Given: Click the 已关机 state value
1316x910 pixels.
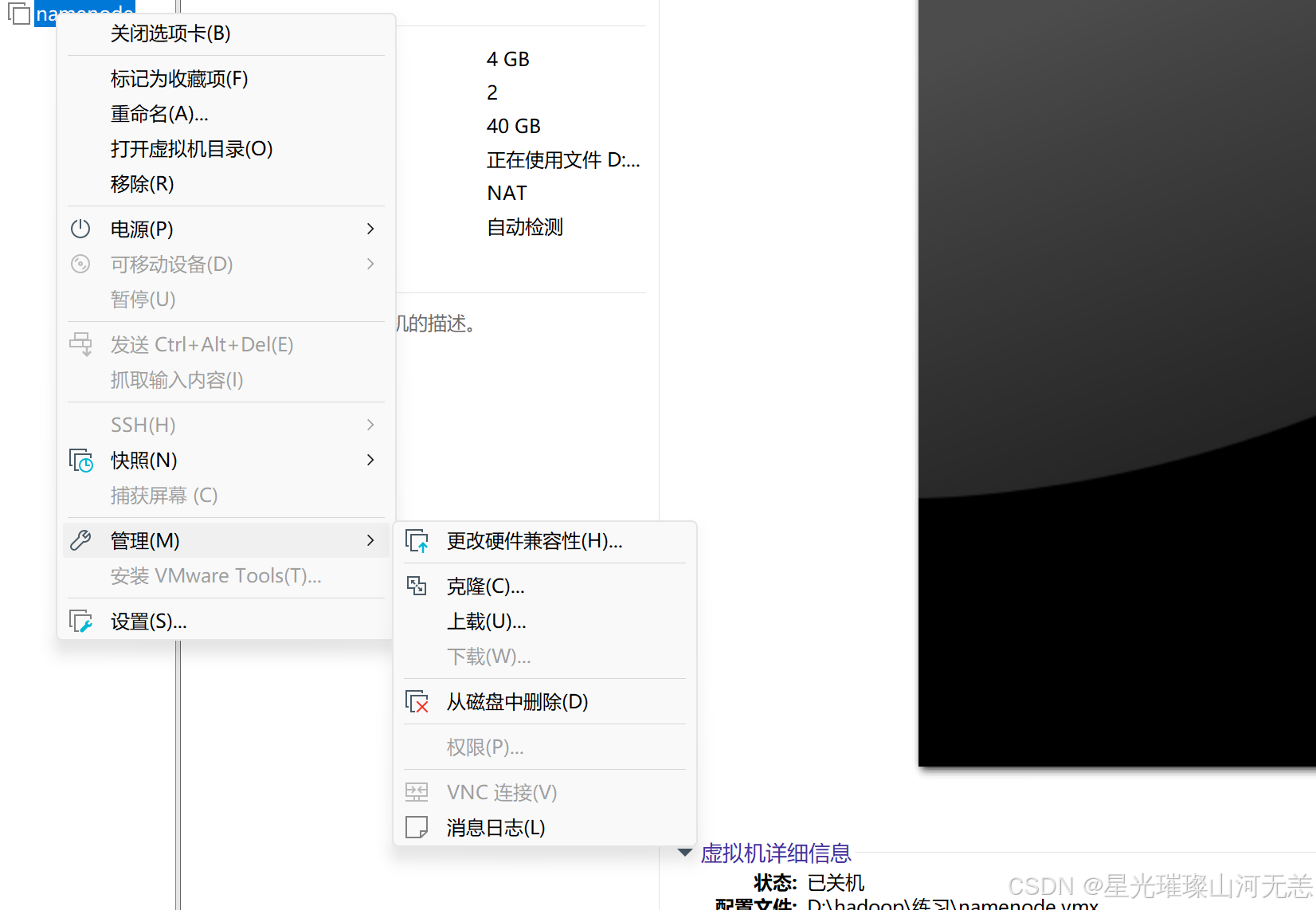Looking at the screenshot, I should [836, 883].
